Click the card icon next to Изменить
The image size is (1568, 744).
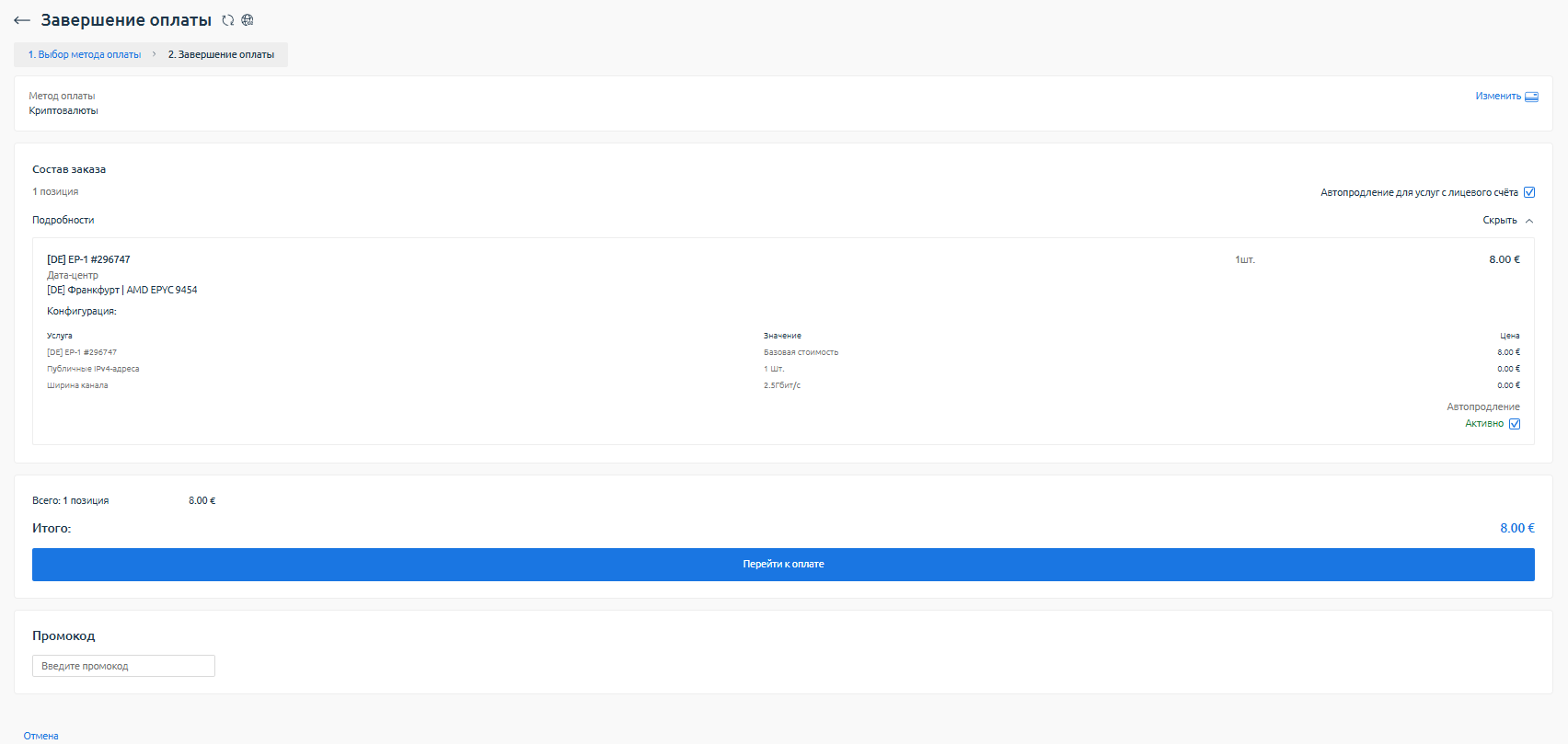click(1531, 97)
